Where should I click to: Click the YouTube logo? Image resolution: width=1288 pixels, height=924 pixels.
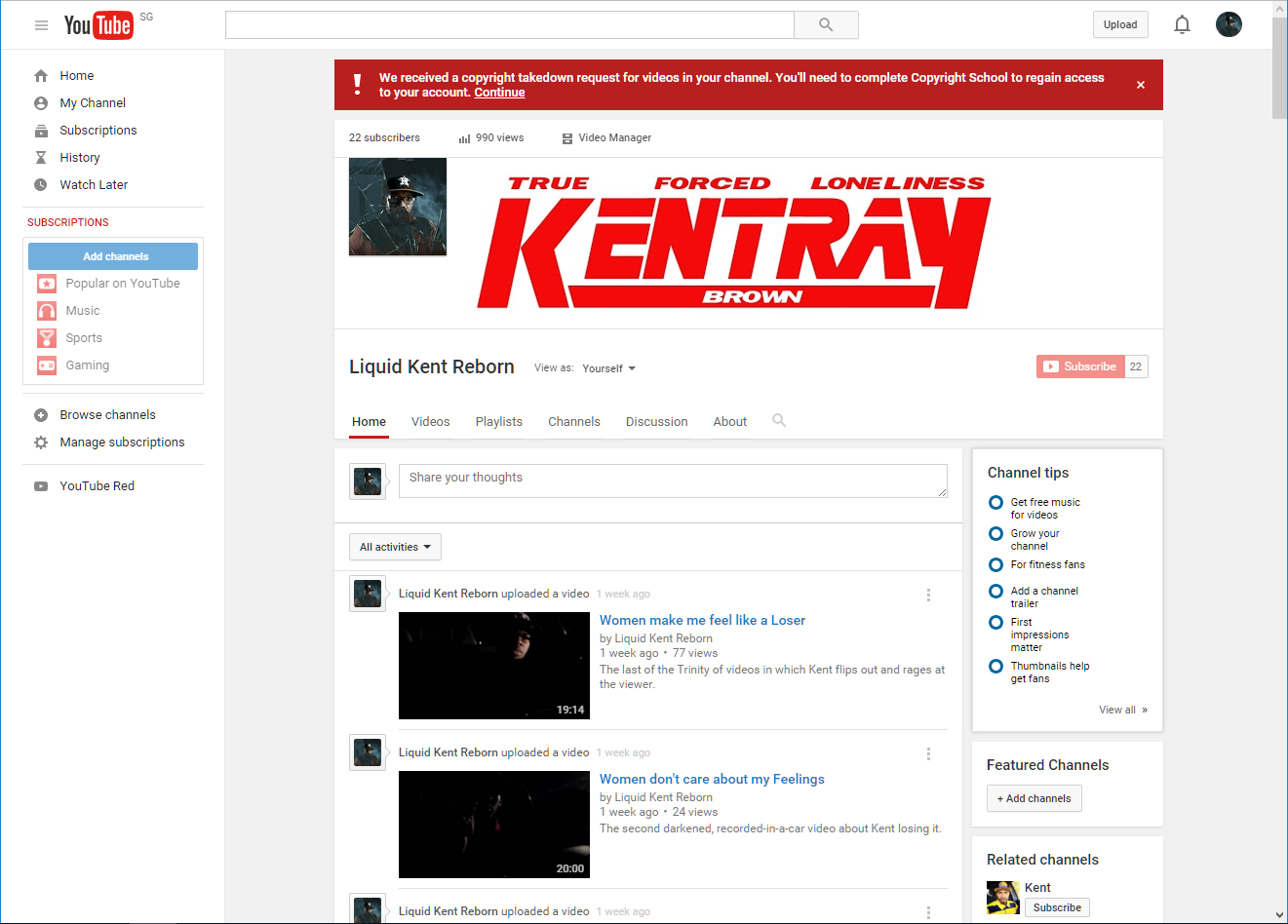click(98, 25)
